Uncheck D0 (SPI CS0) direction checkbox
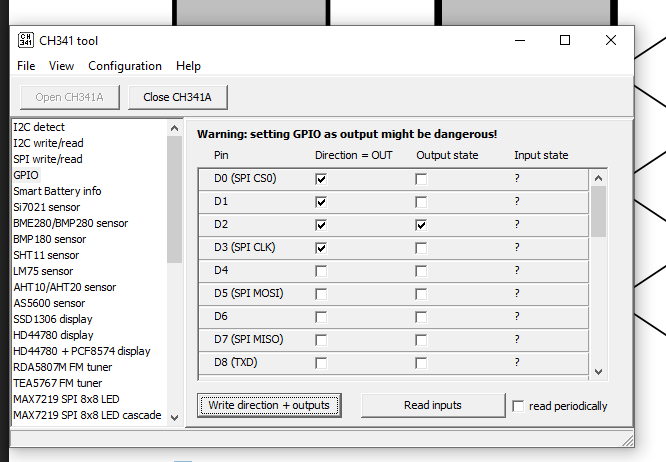This screenshot has width=666, height=462. click(x=321, y=179)
